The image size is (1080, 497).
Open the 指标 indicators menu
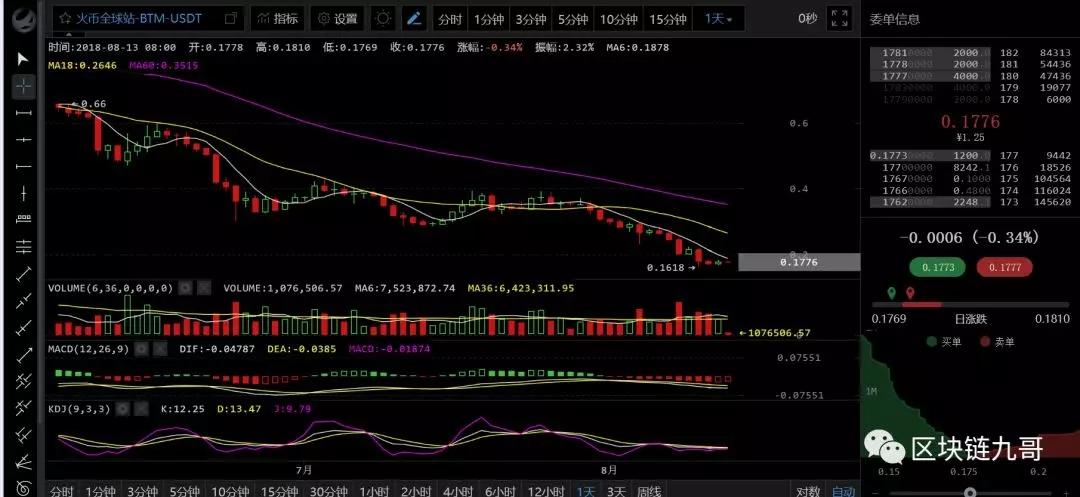(278, 19)
